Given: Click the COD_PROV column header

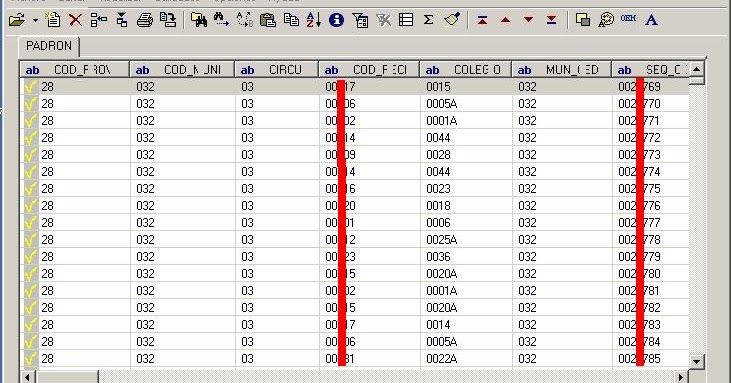Looking at the screenshot, I should coord(75,70).
